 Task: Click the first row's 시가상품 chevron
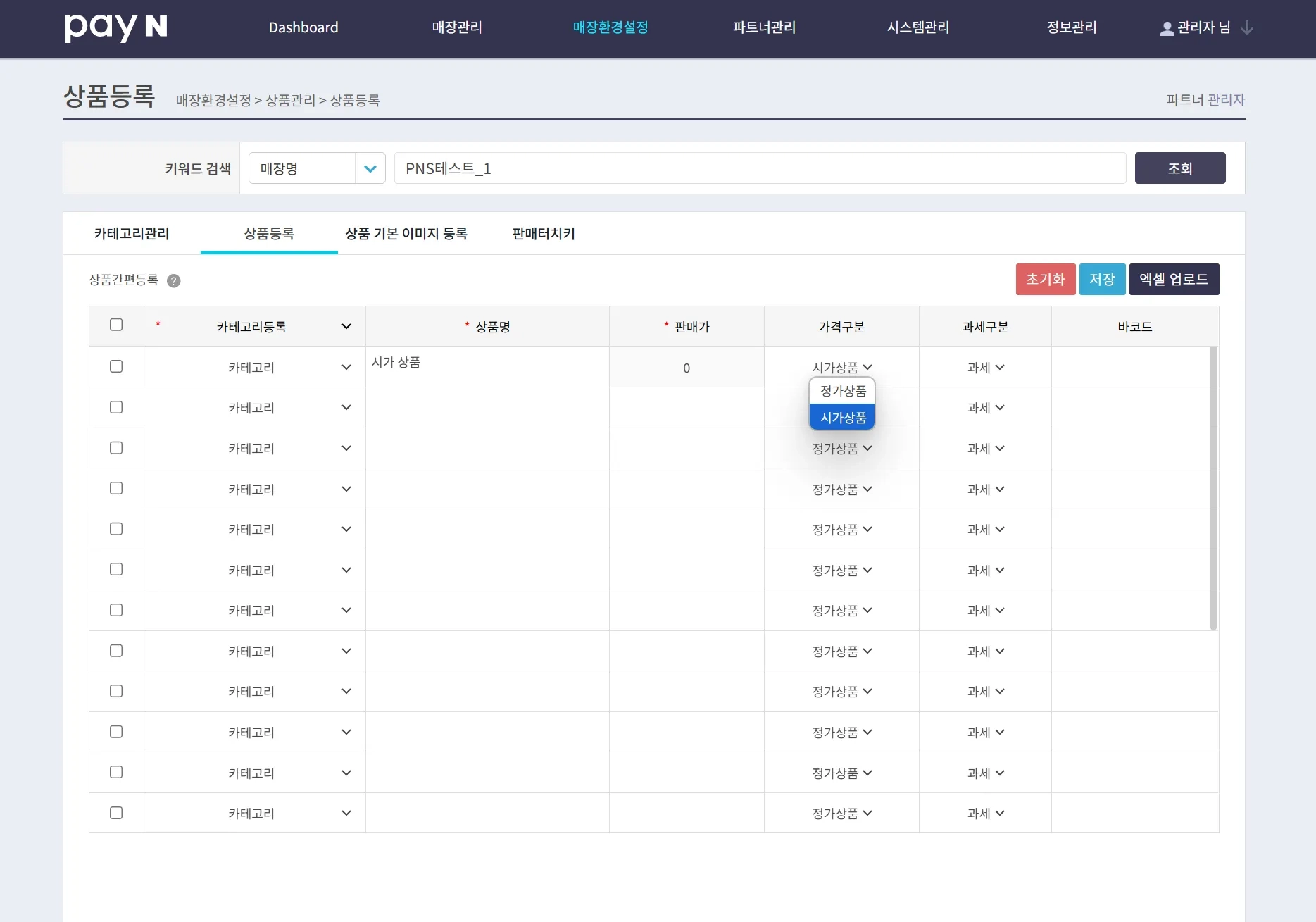pos(867,367)
